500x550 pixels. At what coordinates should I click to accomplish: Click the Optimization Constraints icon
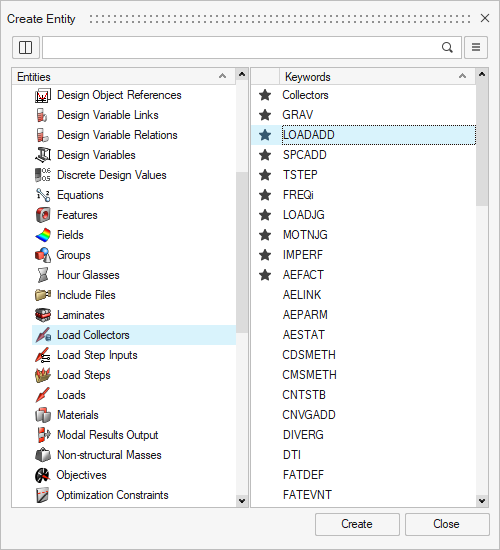[43, 495]
